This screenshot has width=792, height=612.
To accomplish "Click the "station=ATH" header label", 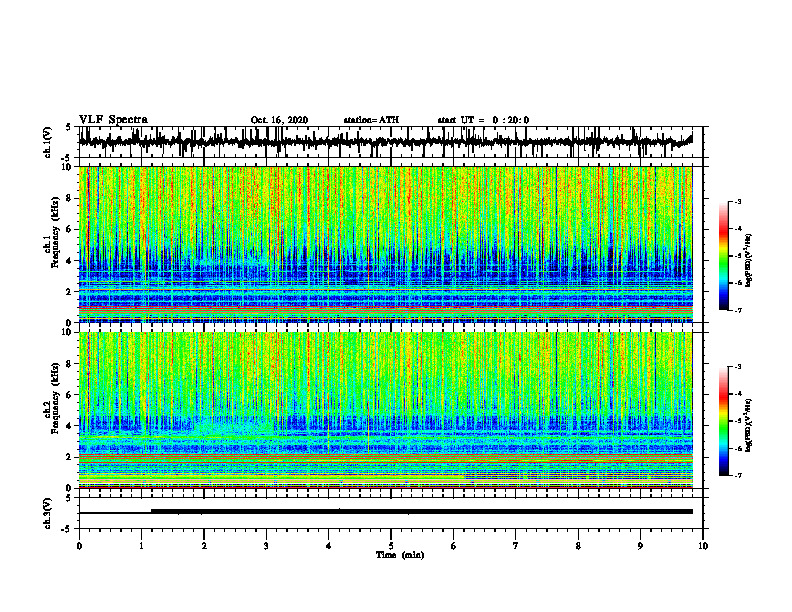I will [371, 120].
